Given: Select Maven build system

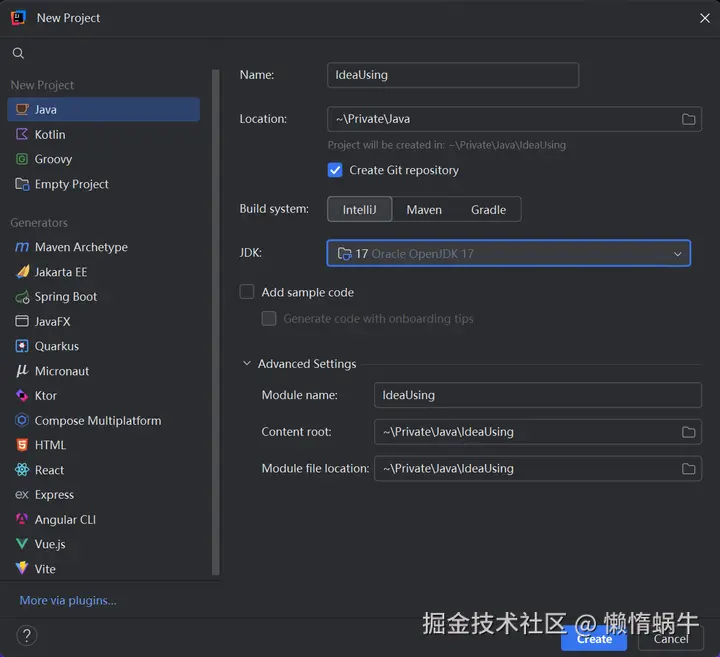Looking at the screenshot, I should (x=424, y=210).
